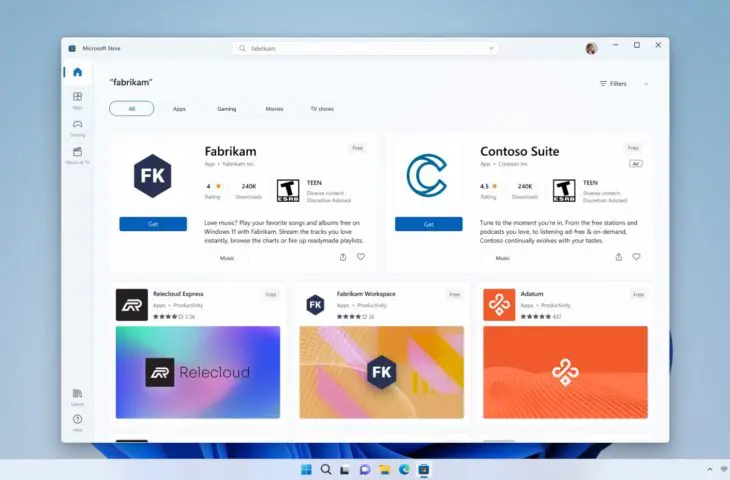Image resolution: width=730 pixels, height=480 pixels.
Task: Click the ESRB Teen rating on Contoso Suite
Action: (564, 191)
